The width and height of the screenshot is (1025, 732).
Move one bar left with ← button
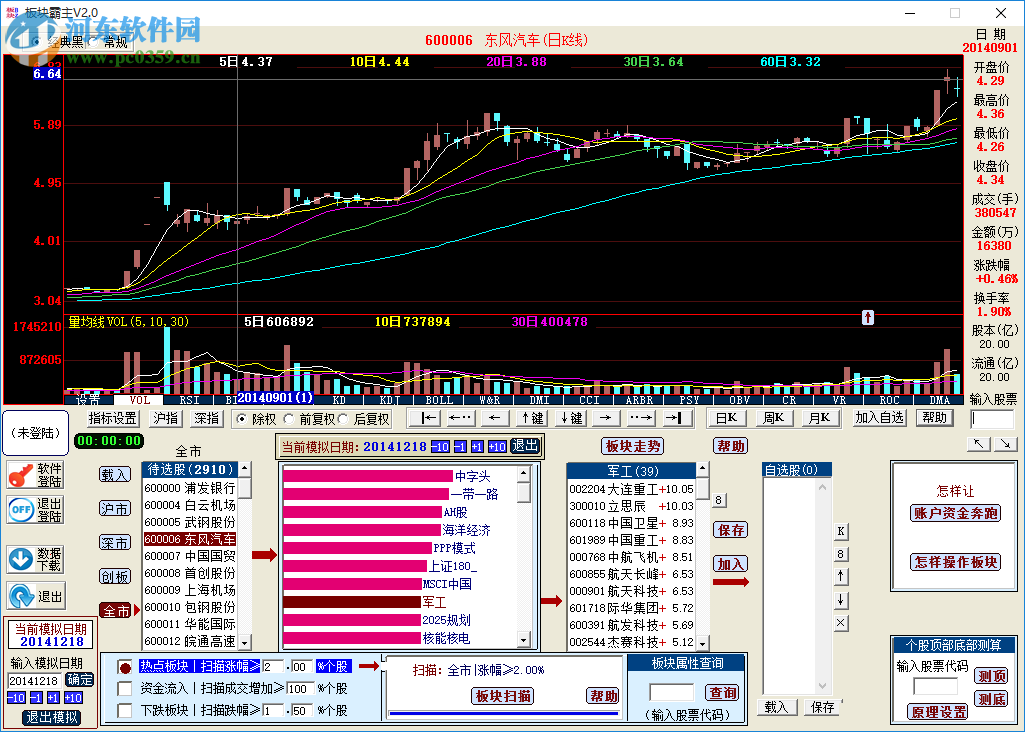tap(495, 418)
